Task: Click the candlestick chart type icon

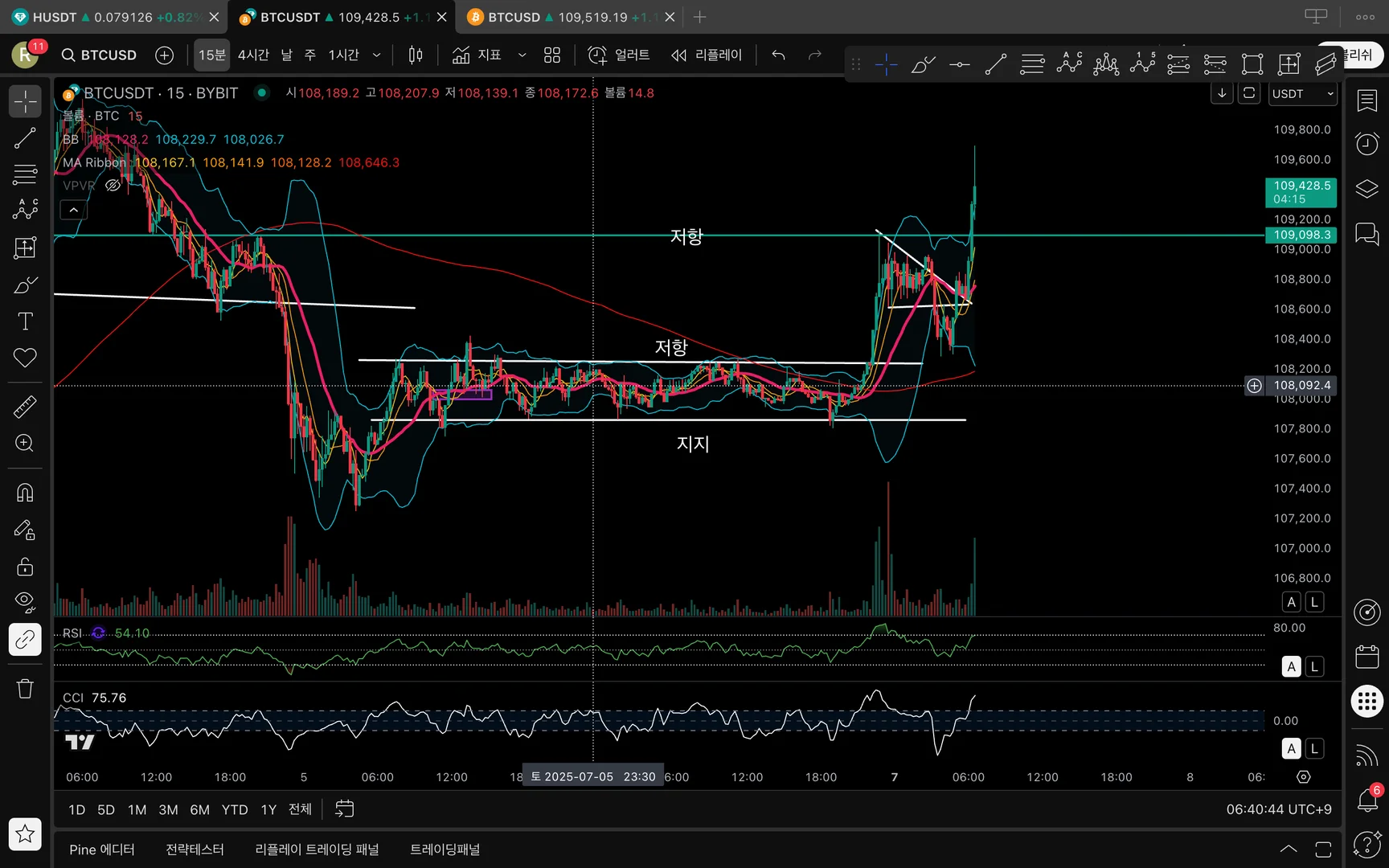Action: click(x=416, y=55)
